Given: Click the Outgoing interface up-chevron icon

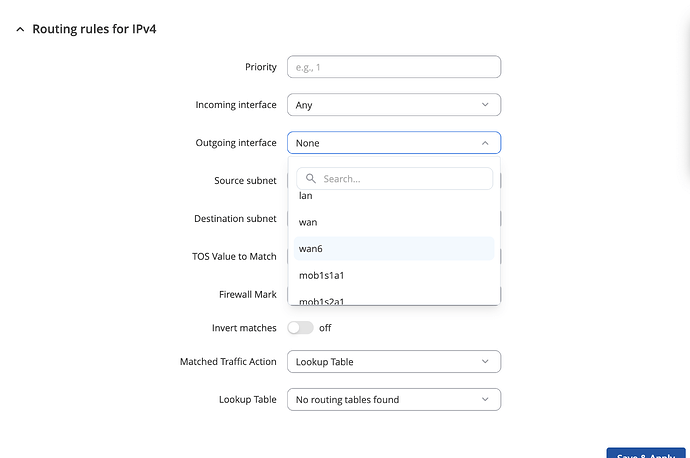Looking at the screenshot, I should [x=485, y=143].
